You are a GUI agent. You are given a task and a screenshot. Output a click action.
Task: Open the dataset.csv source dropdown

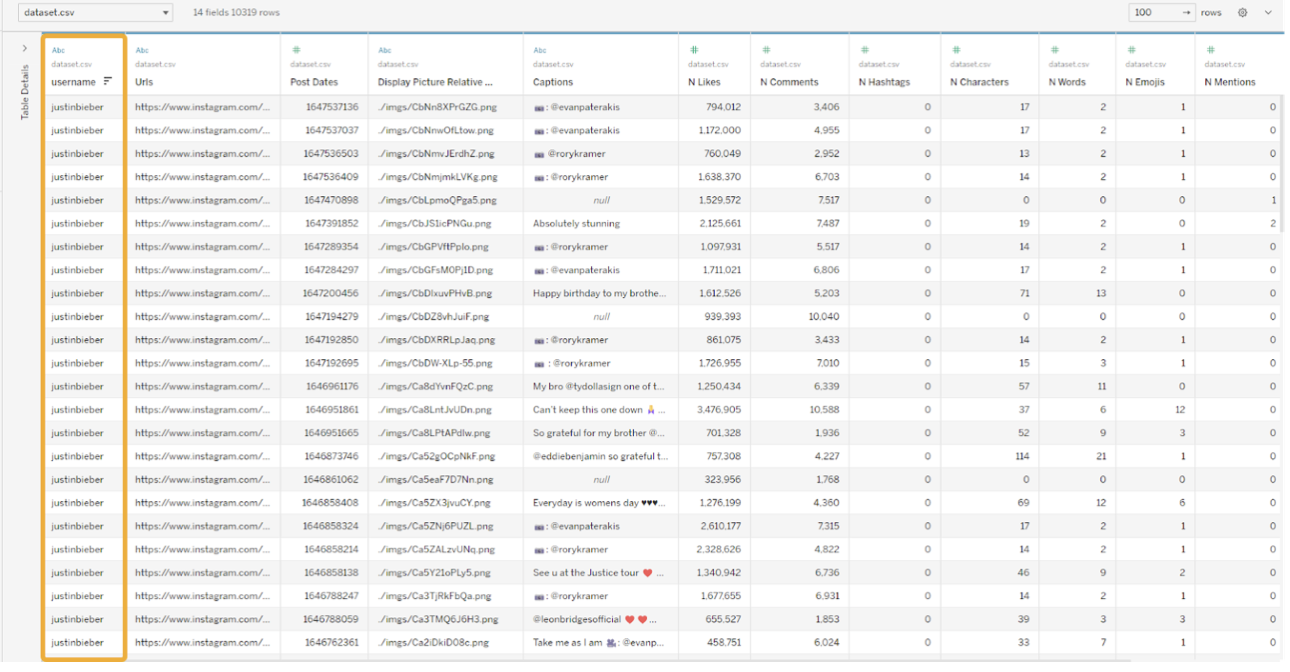pos(95,12)
